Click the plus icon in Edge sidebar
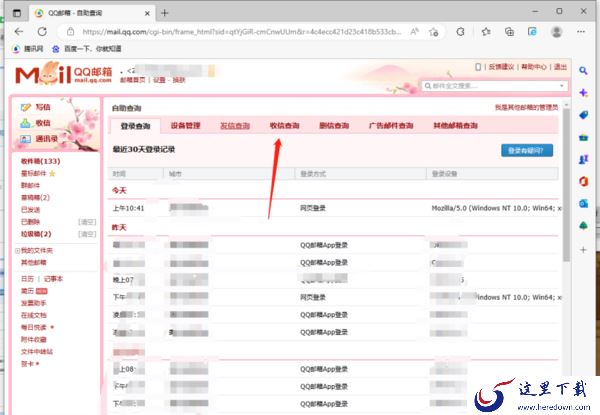The height and width of the screenshot is (415, 600). click(x=583, y=250)
